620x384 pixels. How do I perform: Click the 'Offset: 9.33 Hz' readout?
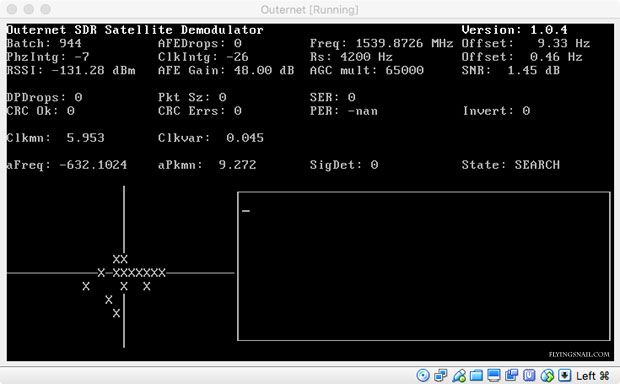pos(526,44)
